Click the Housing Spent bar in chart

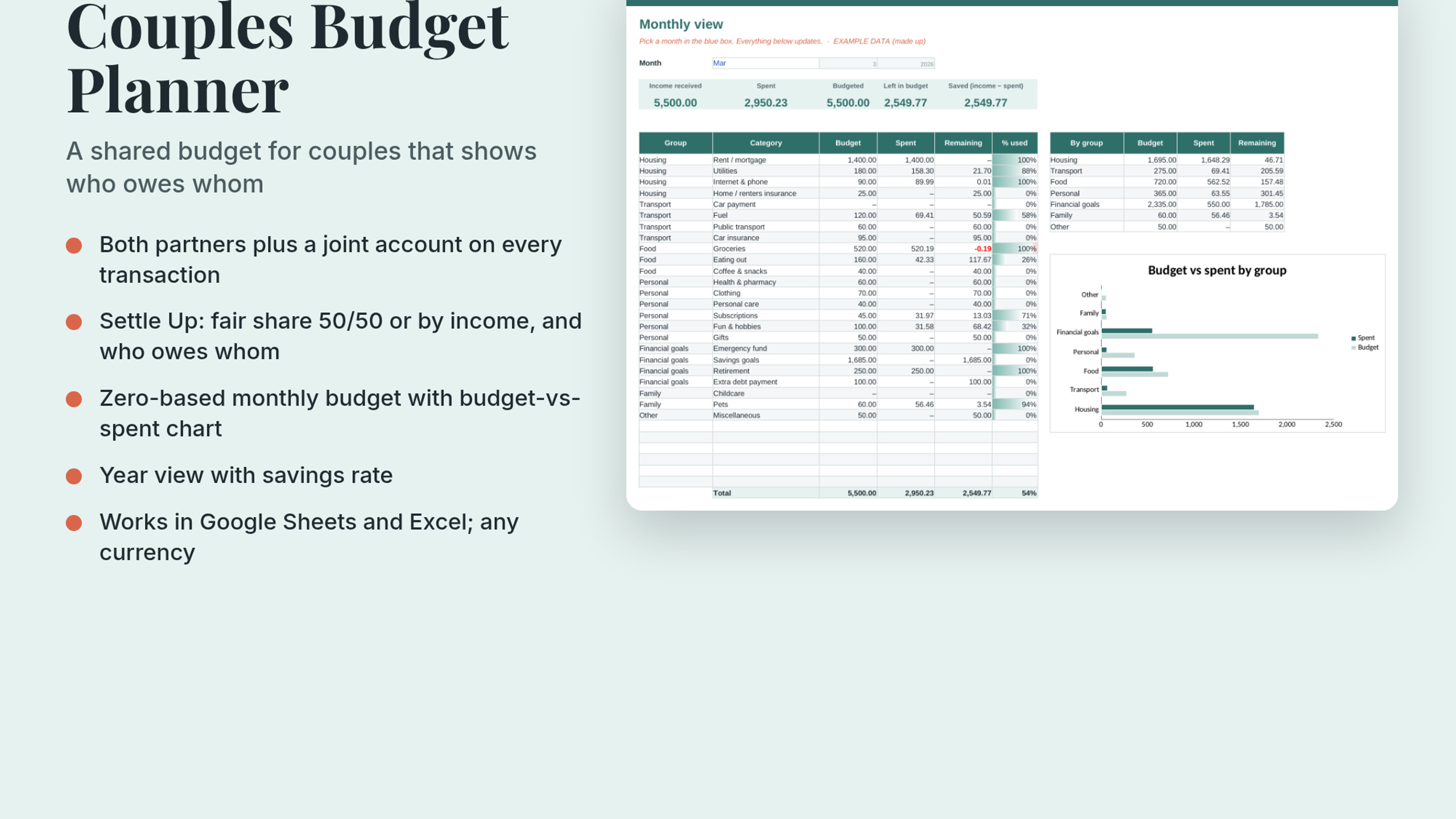click(1177, 407)
